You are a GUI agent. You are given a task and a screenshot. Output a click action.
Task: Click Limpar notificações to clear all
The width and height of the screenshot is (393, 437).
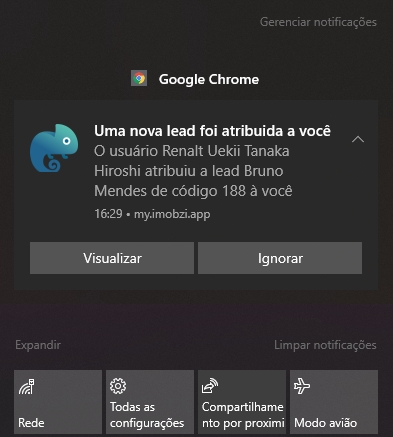coord(325,345)
